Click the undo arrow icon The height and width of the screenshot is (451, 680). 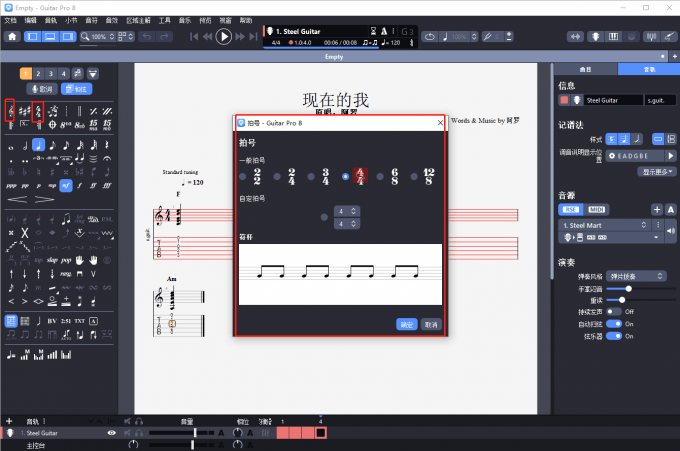pos(147,36)
